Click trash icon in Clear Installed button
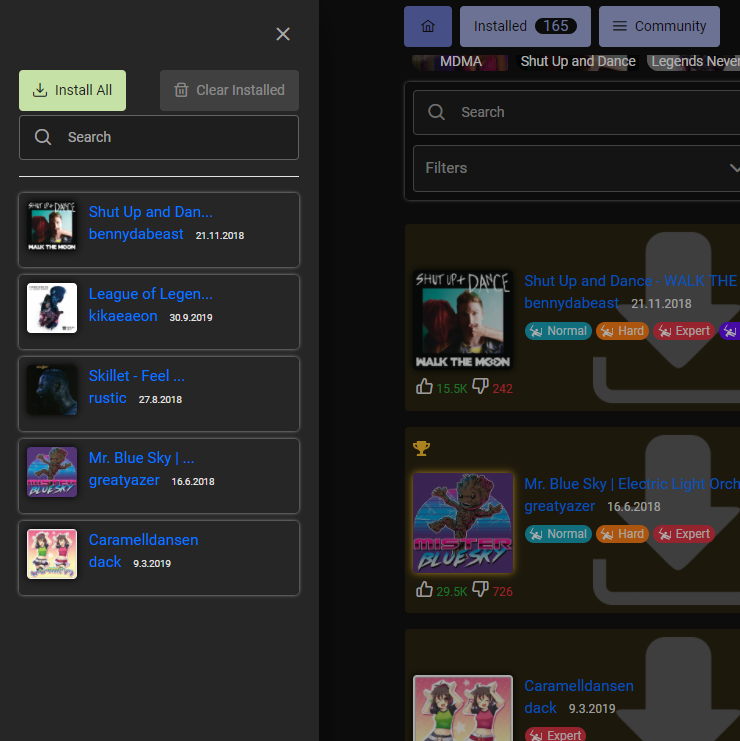Screen dimensions: 740x741 point(181,90)
